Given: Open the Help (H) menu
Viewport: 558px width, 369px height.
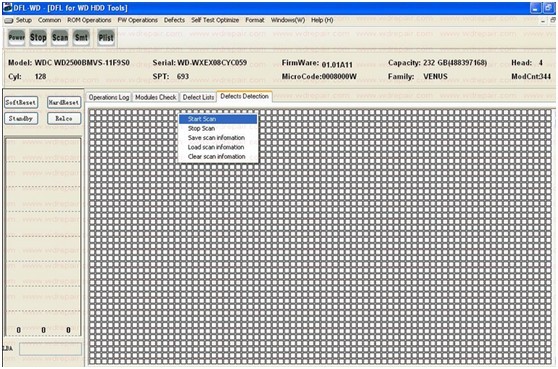Looking at the screenshot, I should (x=322, y=20).
